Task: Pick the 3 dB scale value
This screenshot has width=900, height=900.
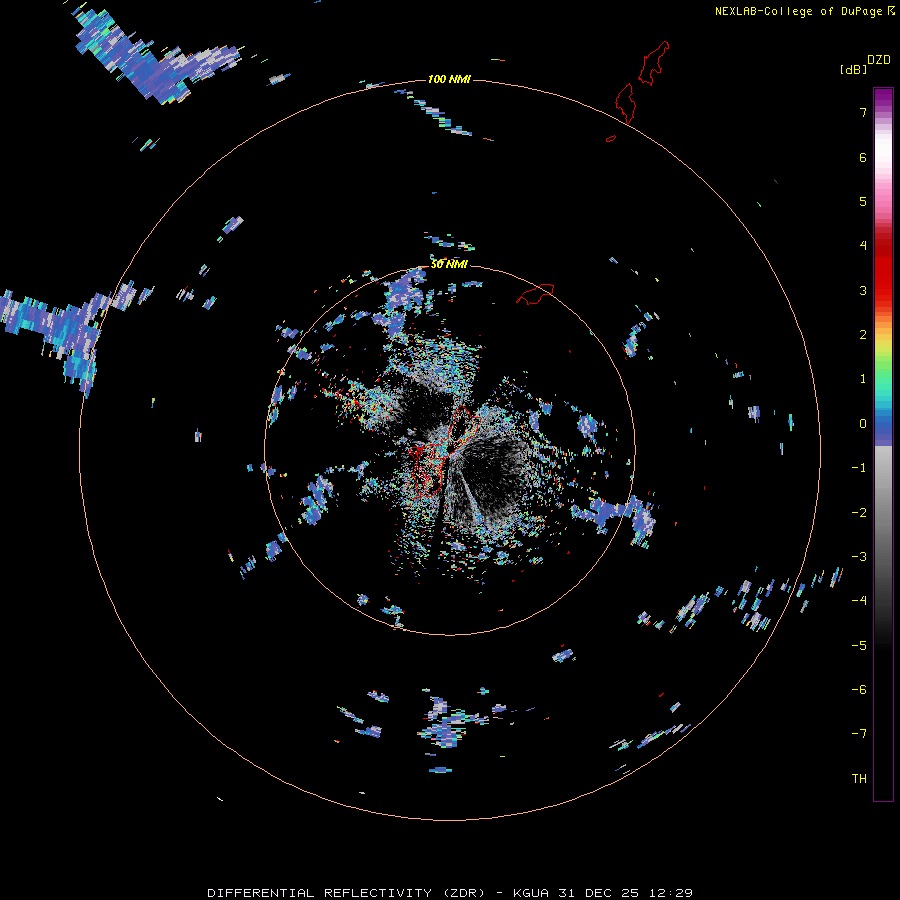Action: pos(863,290)
